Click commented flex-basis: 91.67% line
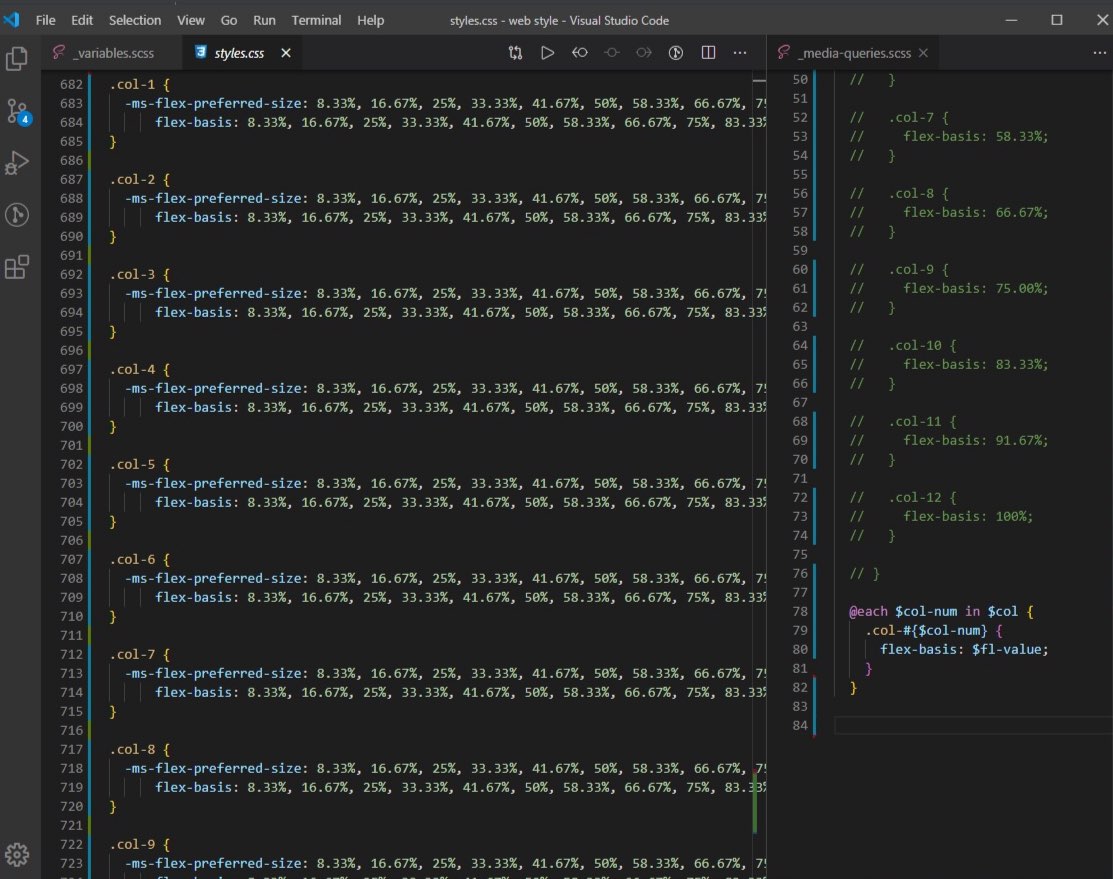 [975, 440]
